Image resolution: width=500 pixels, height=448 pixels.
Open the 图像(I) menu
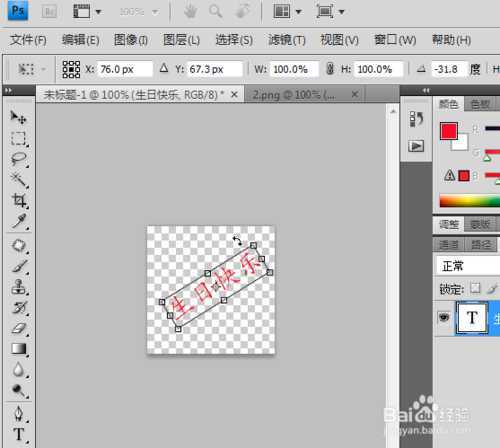pyautogui.click(x=131, y=40)
